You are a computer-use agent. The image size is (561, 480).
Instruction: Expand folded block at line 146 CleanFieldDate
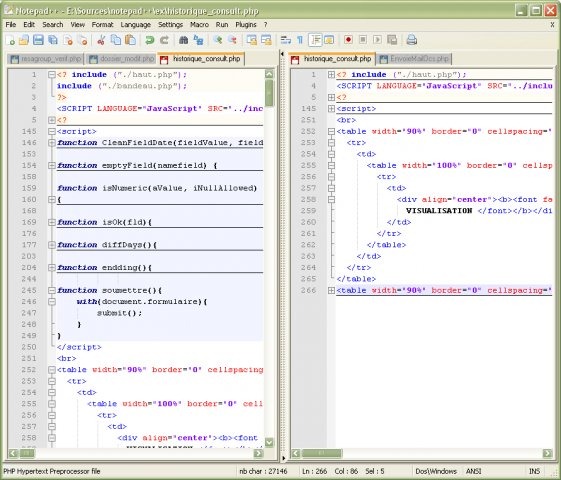click(x=52, y=143)
